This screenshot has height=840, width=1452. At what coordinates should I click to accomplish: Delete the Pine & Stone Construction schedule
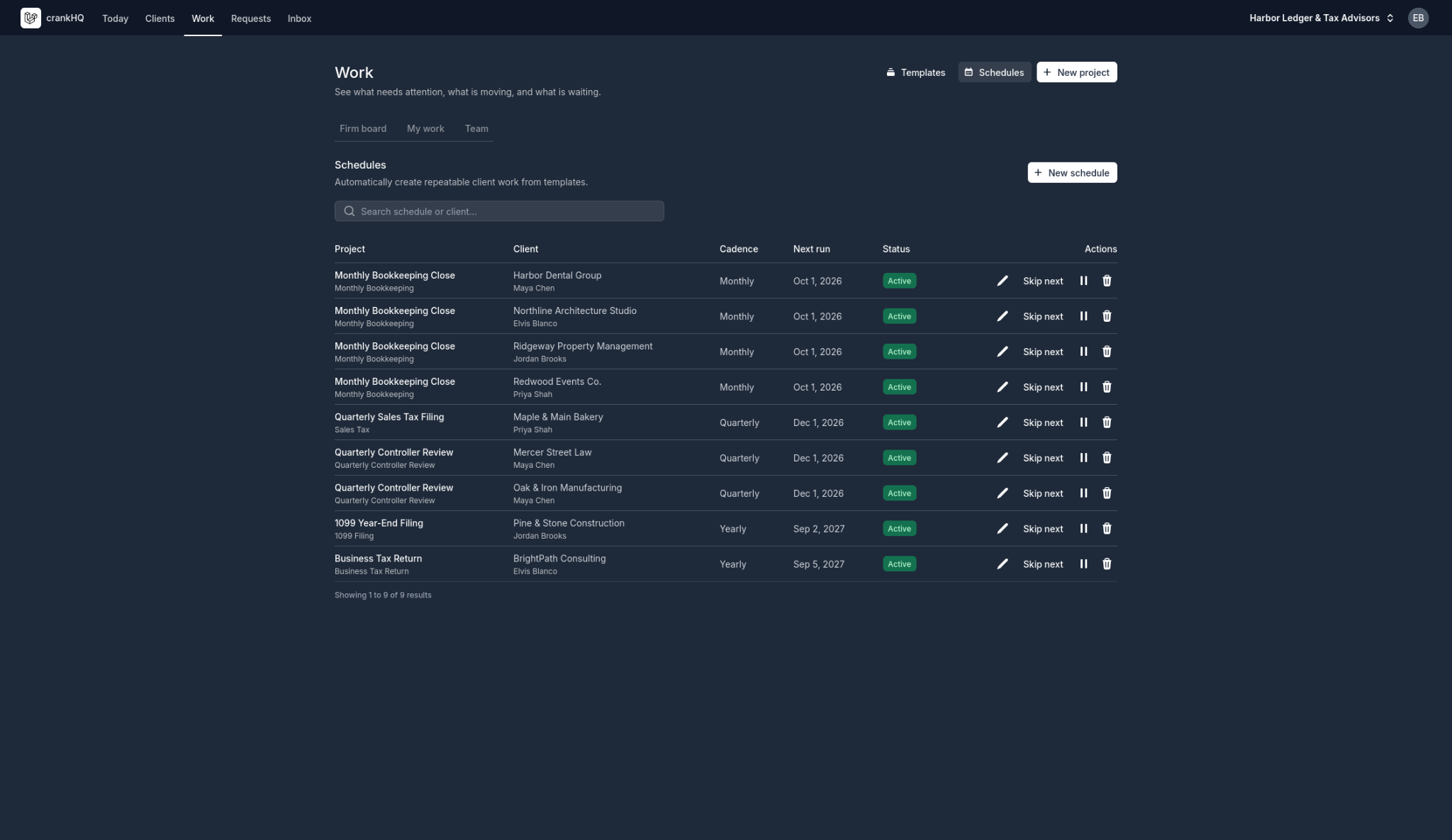coord(1107,529)
